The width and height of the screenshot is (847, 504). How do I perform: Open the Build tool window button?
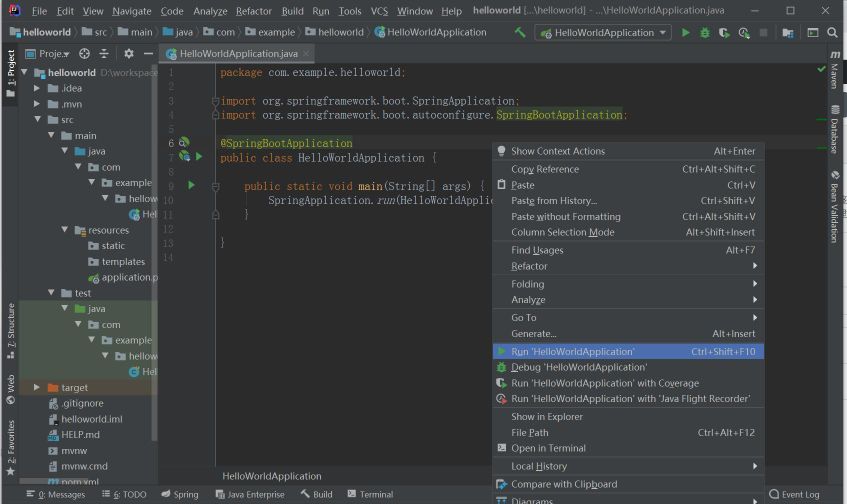click(x=317, y=494)
